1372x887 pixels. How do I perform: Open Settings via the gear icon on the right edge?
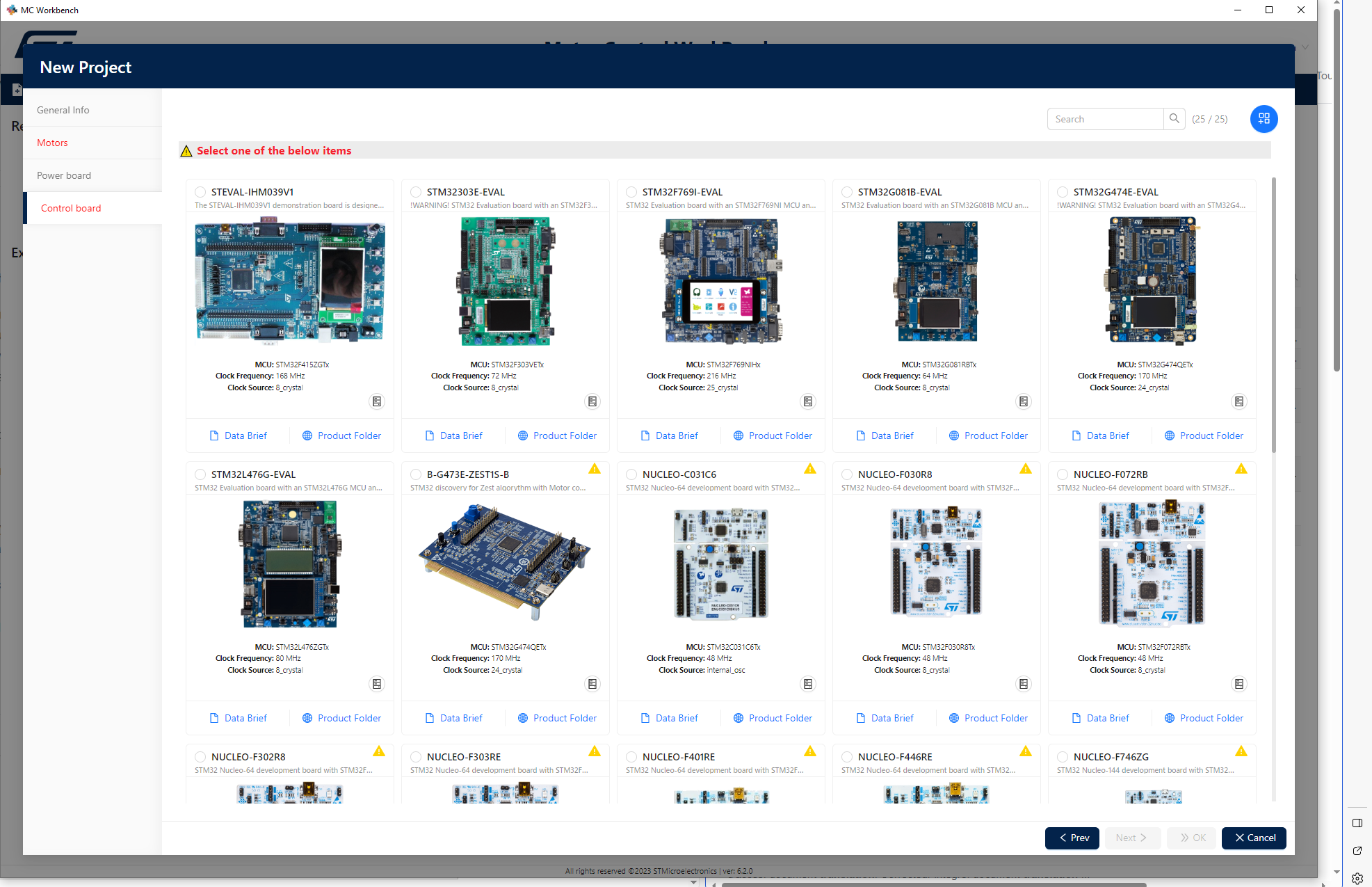(x=1357, y=878)
